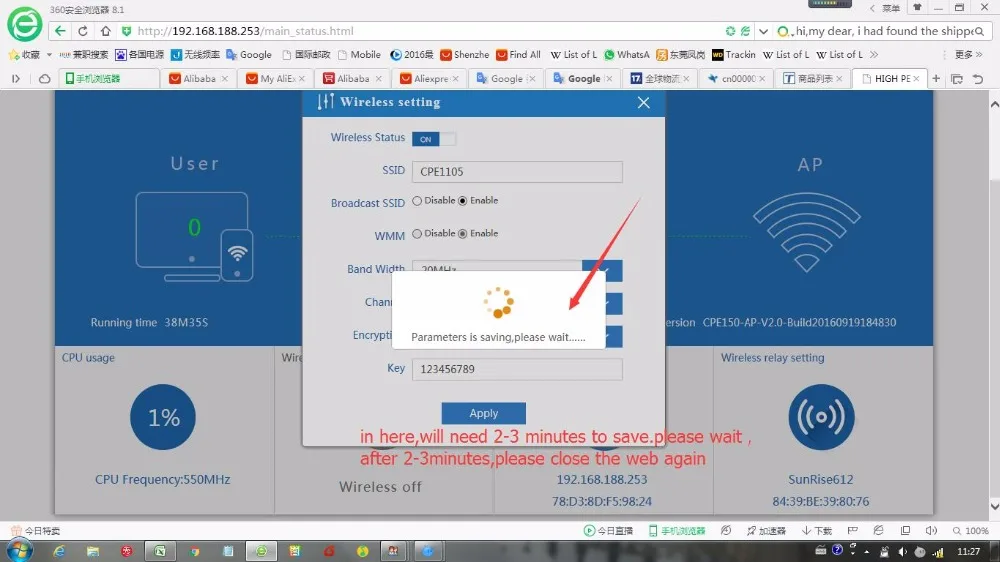1000x562 pixels.
Task: Open the Mobile bookmark
Action: pos(358,55)
